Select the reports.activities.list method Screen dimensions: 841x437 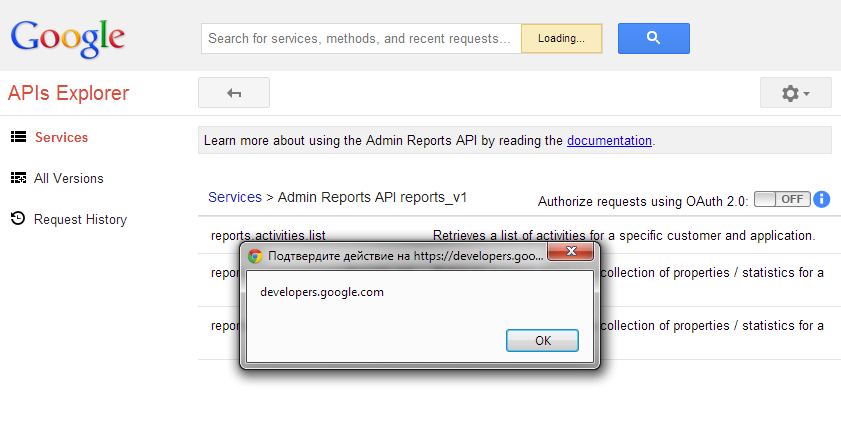coord(268,235)
